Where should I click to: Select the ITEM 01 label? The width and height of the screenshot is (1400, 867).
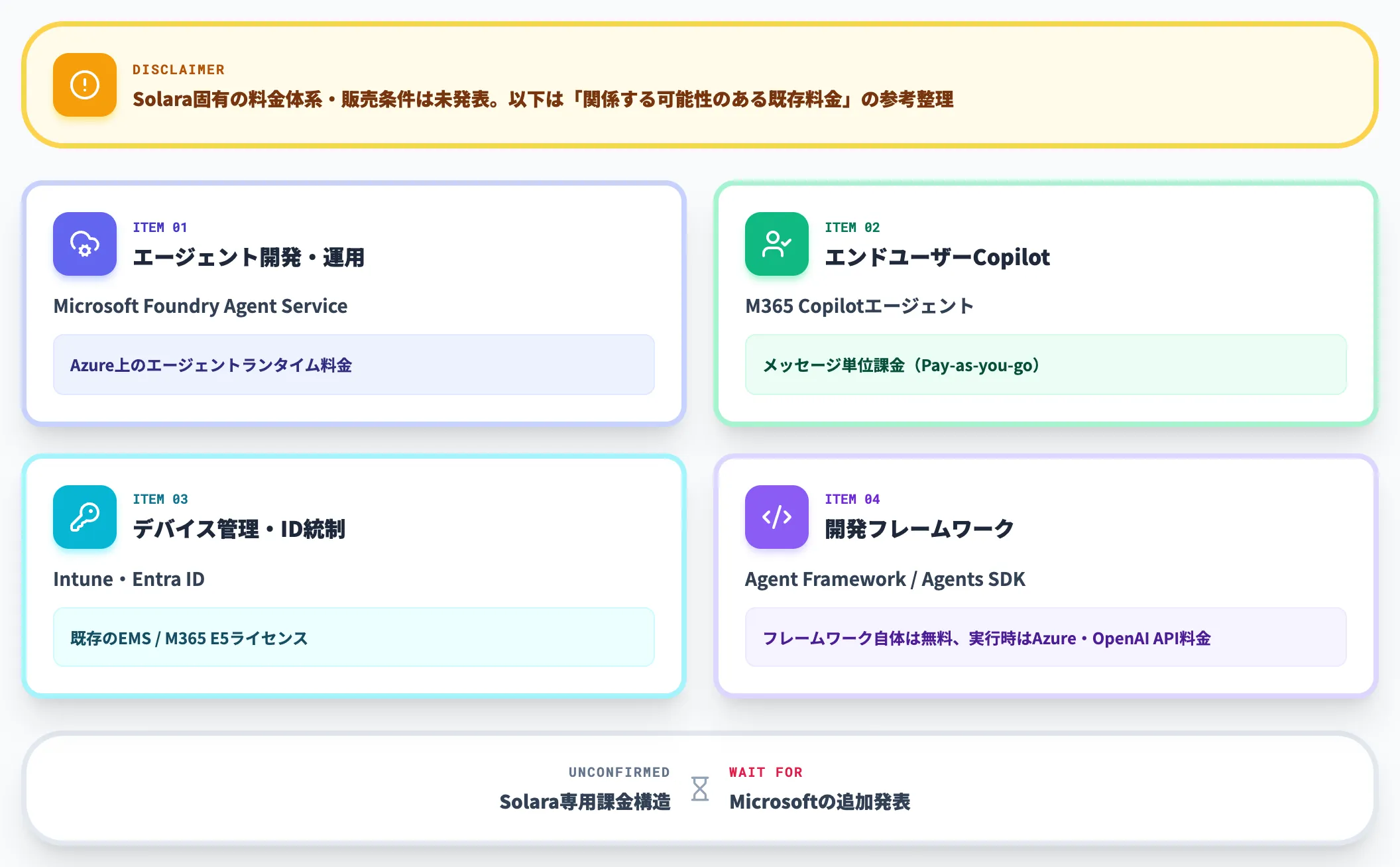coord(160,227)
